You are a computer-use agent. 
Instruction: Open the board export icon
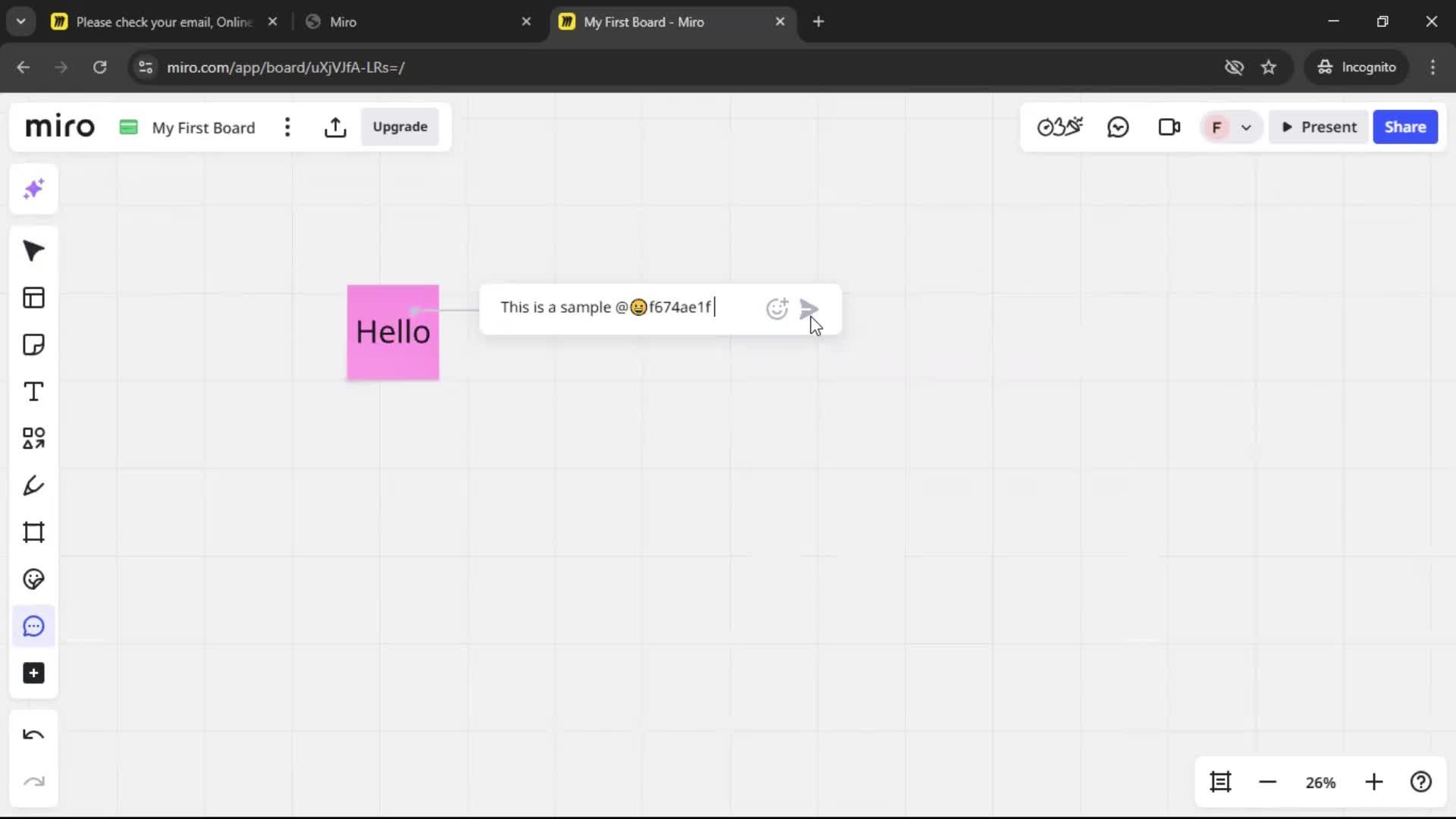pos(335,127)
